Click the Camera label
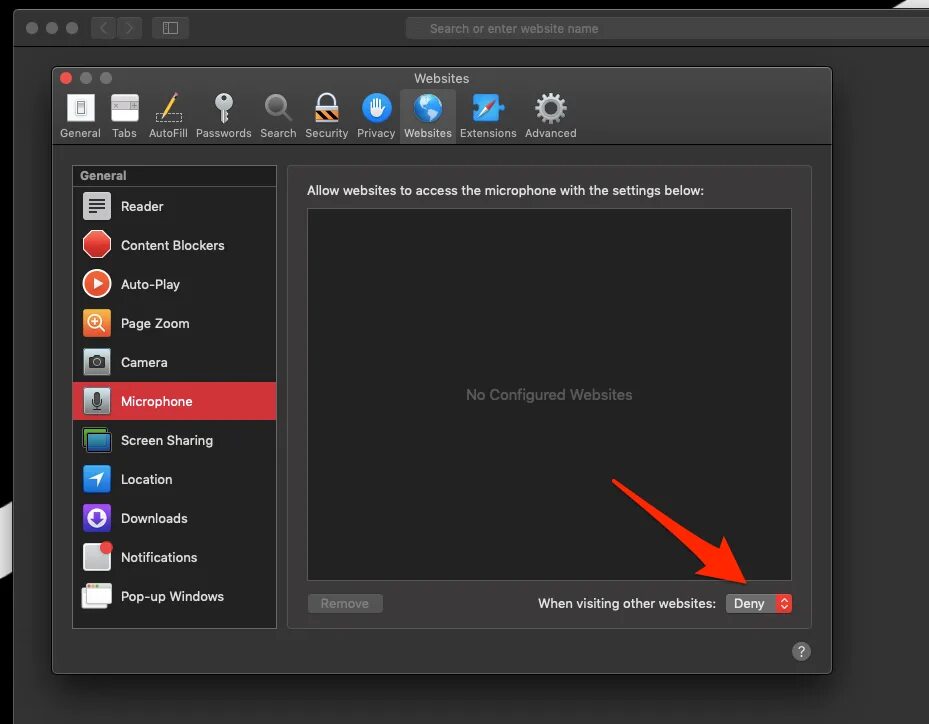The width and height of the screenshot is (929, 724). click(144, 362)
